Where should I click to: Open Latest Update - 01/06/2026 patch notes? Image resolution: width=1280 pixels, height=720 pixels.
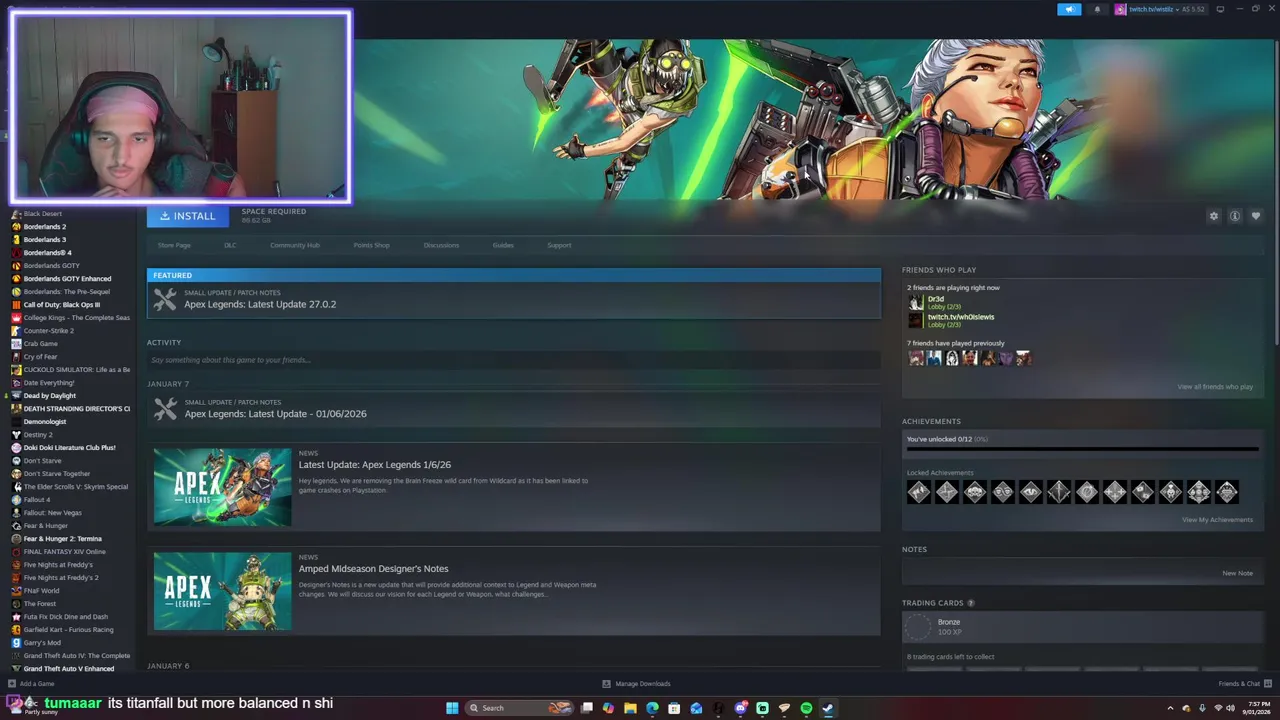pyautogui.click(x=514, y=409)
